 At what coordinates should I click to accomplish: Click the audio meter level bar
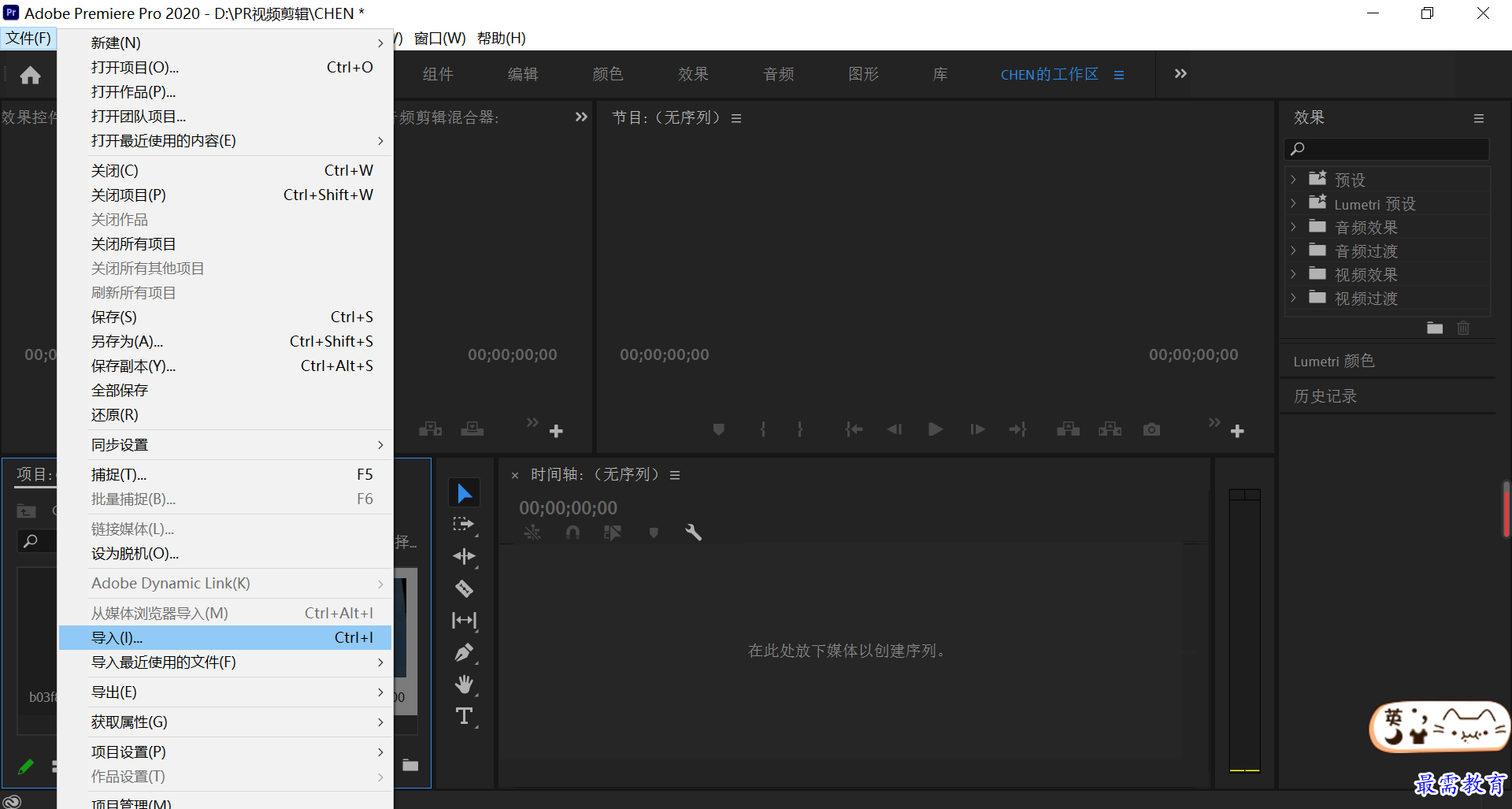tap(1244, 630)
